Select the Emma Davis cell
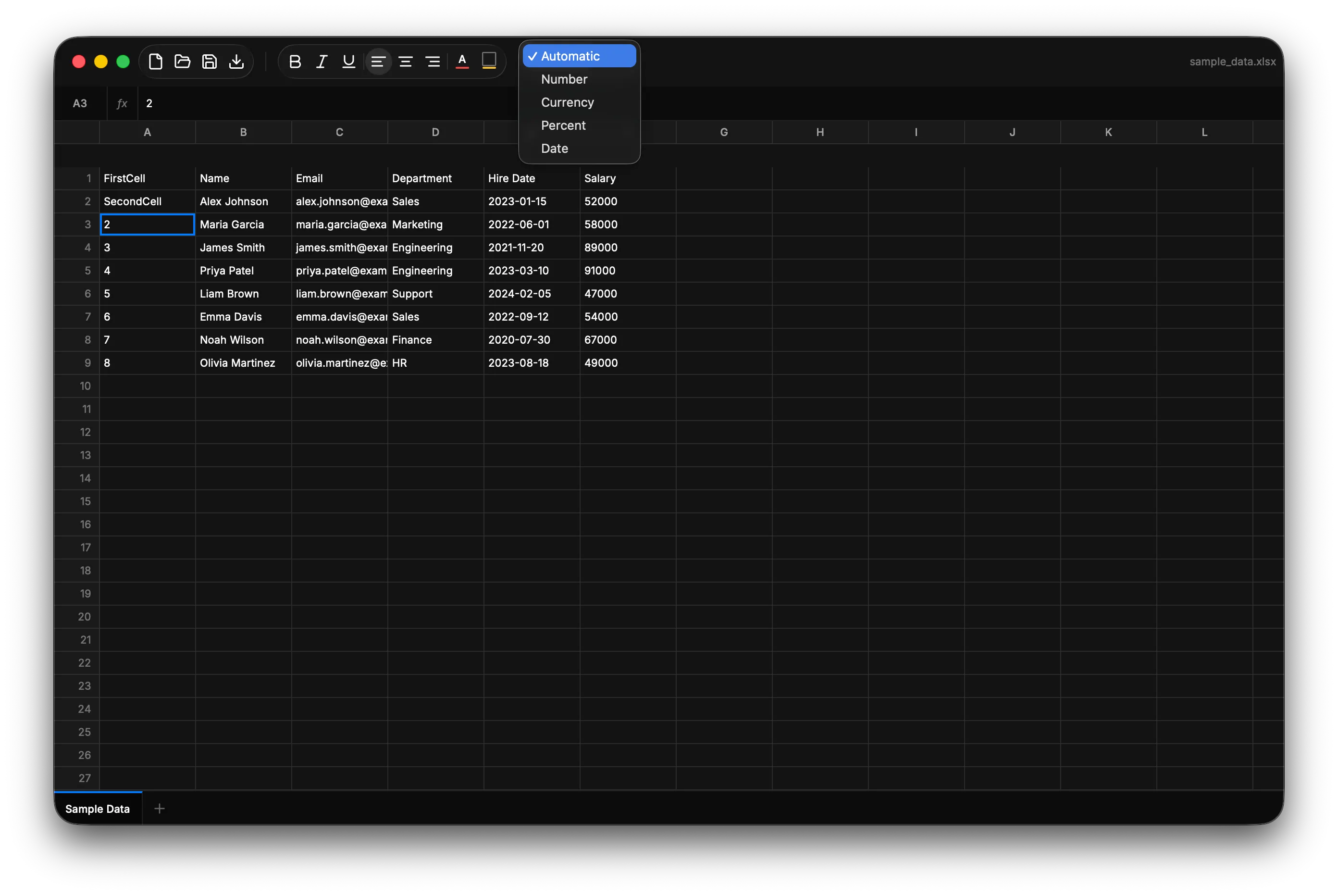The height and width of the screenshot is (896, 1338). [x=243, y=317]
